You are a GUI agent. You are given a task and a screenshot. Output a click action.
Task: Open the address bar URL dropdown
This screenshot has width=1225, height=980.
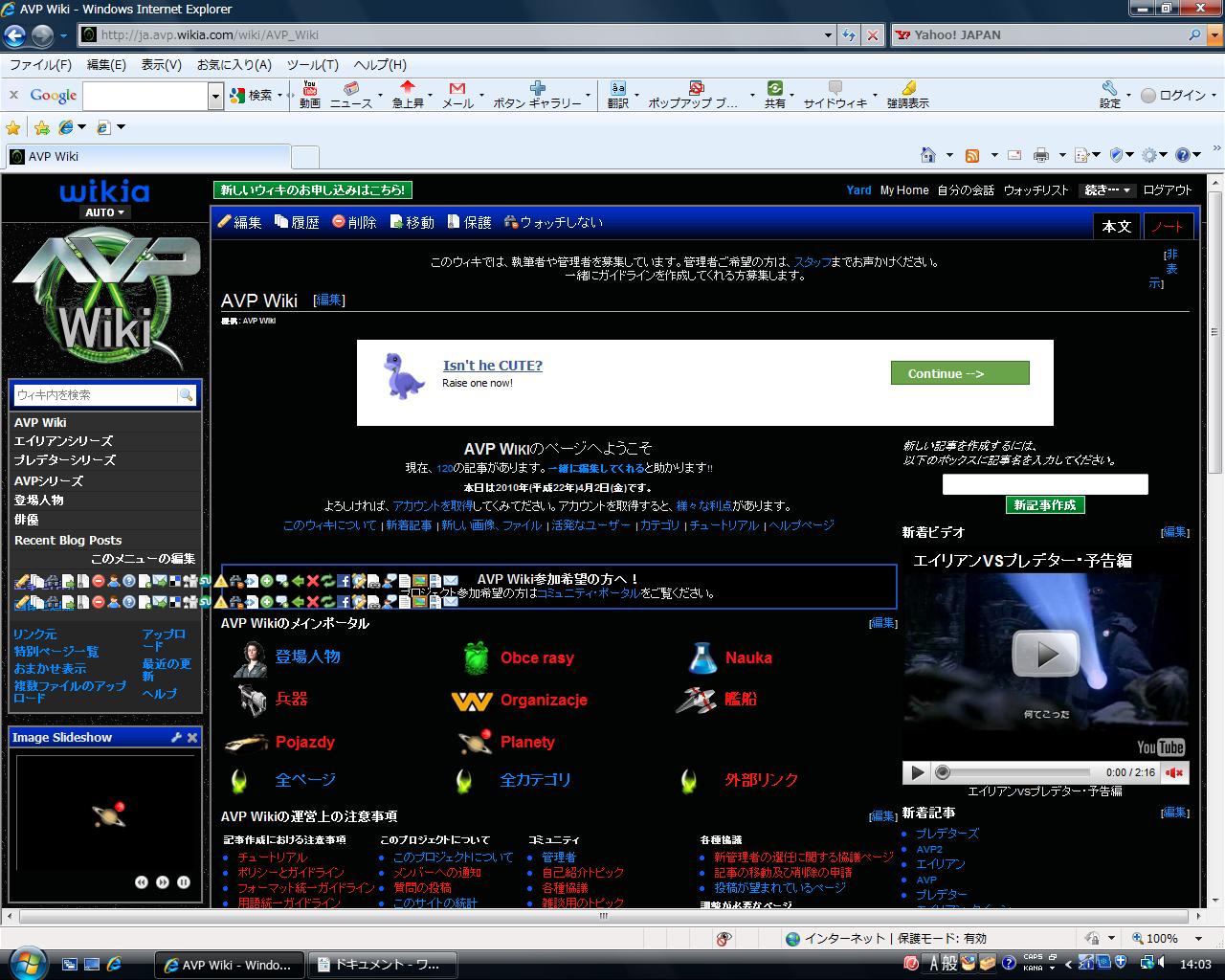click(x=829, y=34)
